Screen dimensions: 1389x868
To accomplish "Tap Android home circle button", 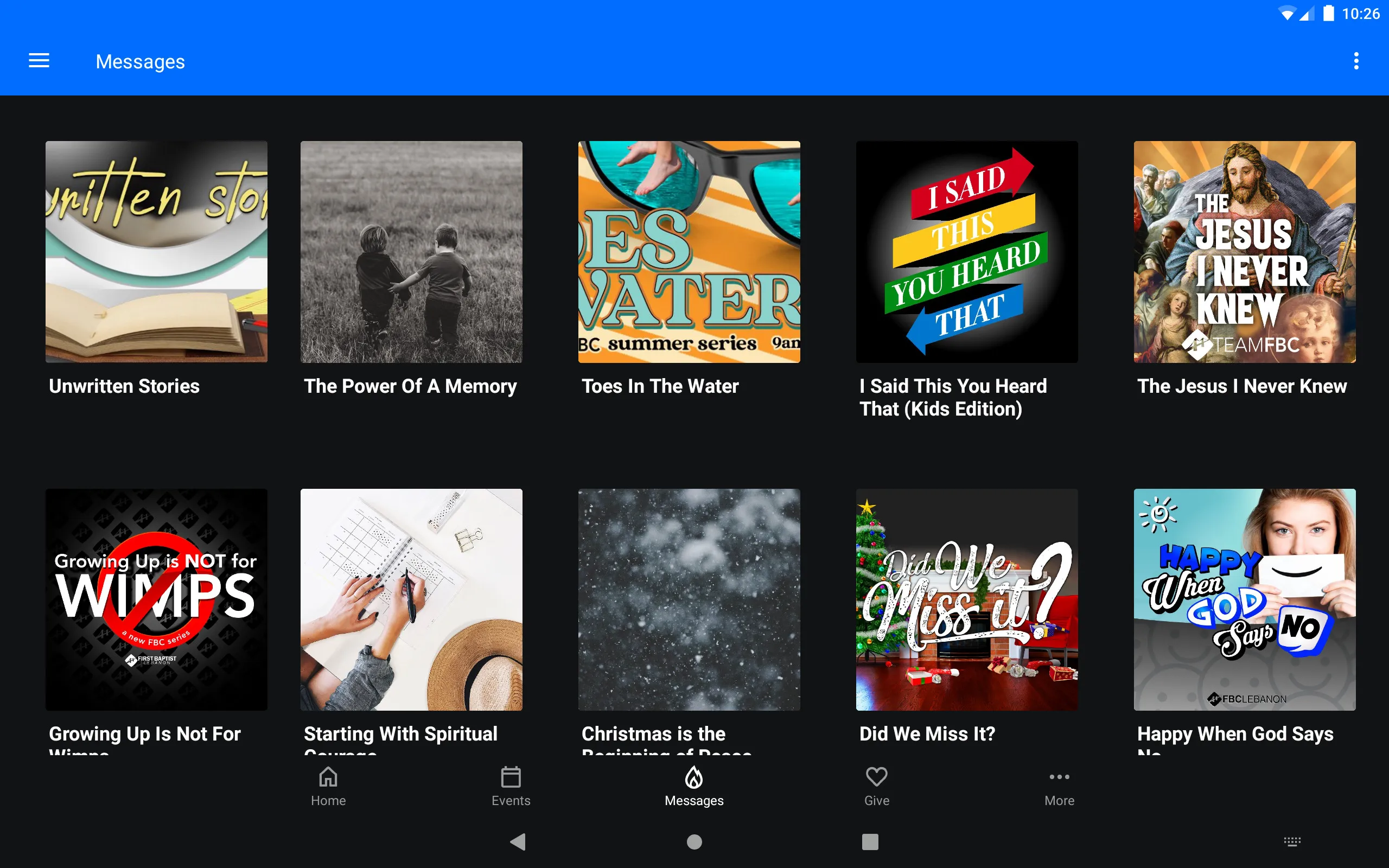I will click(694, 841).
